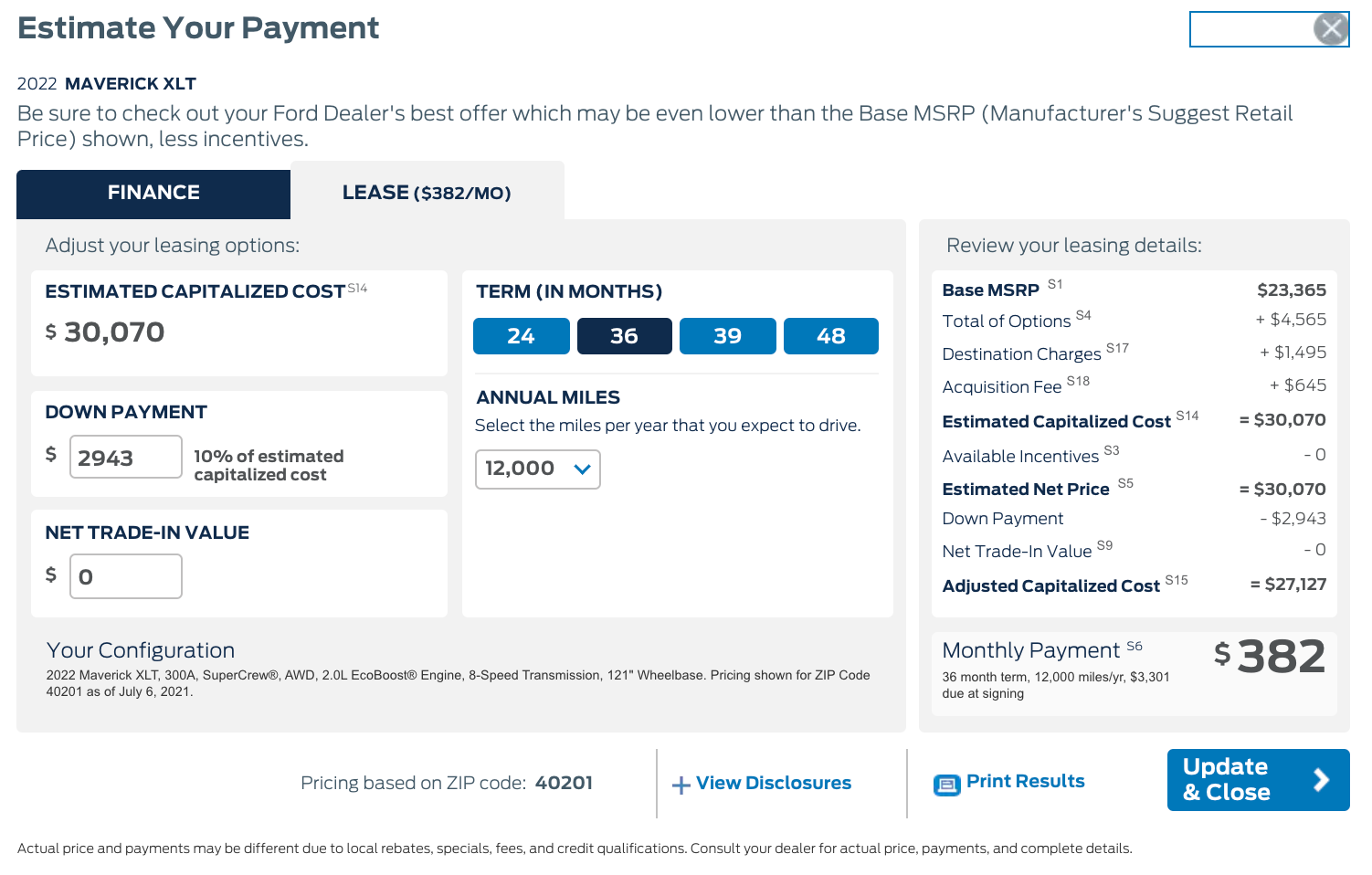The width and height of the screenshot is (1372, 875).
Task: Open the S6 footnote by Monthly Payment
Action: [1135, 646]
